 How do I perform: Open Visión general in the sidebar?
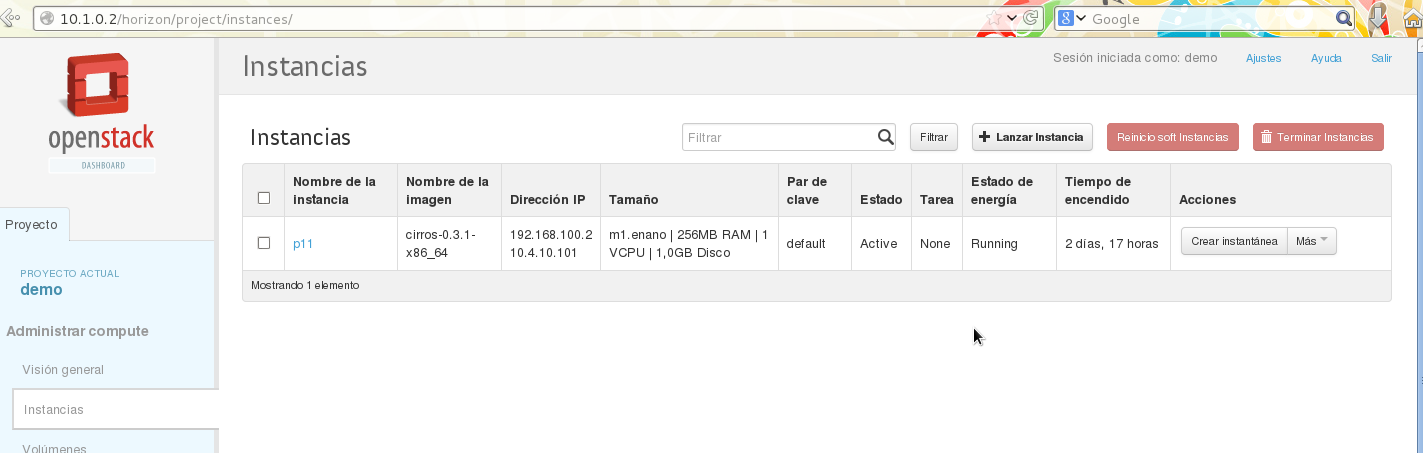pyautogui.click(x=63, y=370)
